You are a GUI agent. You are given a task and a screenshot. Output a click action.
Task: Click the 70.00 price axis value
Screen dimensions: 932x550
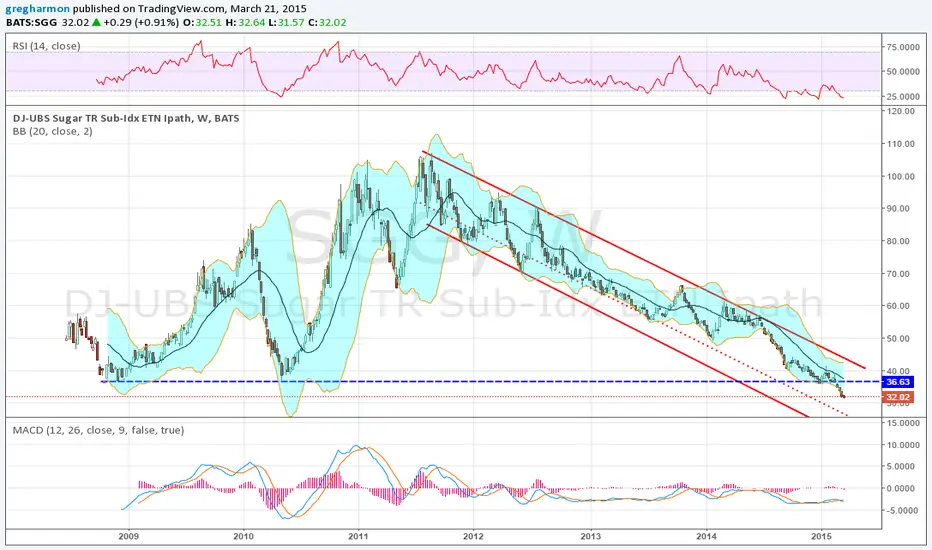(x=898, y=274)
